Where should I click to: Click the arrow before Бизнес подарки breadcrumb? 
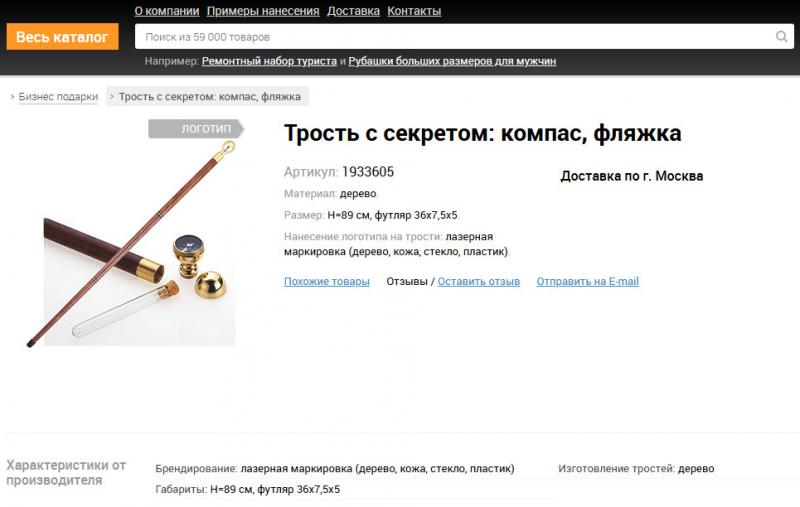12,96
